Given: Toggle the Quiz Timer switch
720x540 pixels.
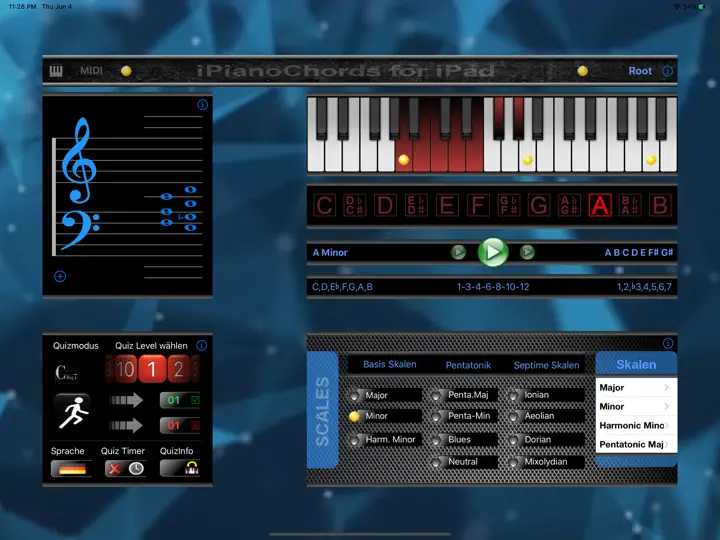Looking at the screenshot, I should pos(126,468).
